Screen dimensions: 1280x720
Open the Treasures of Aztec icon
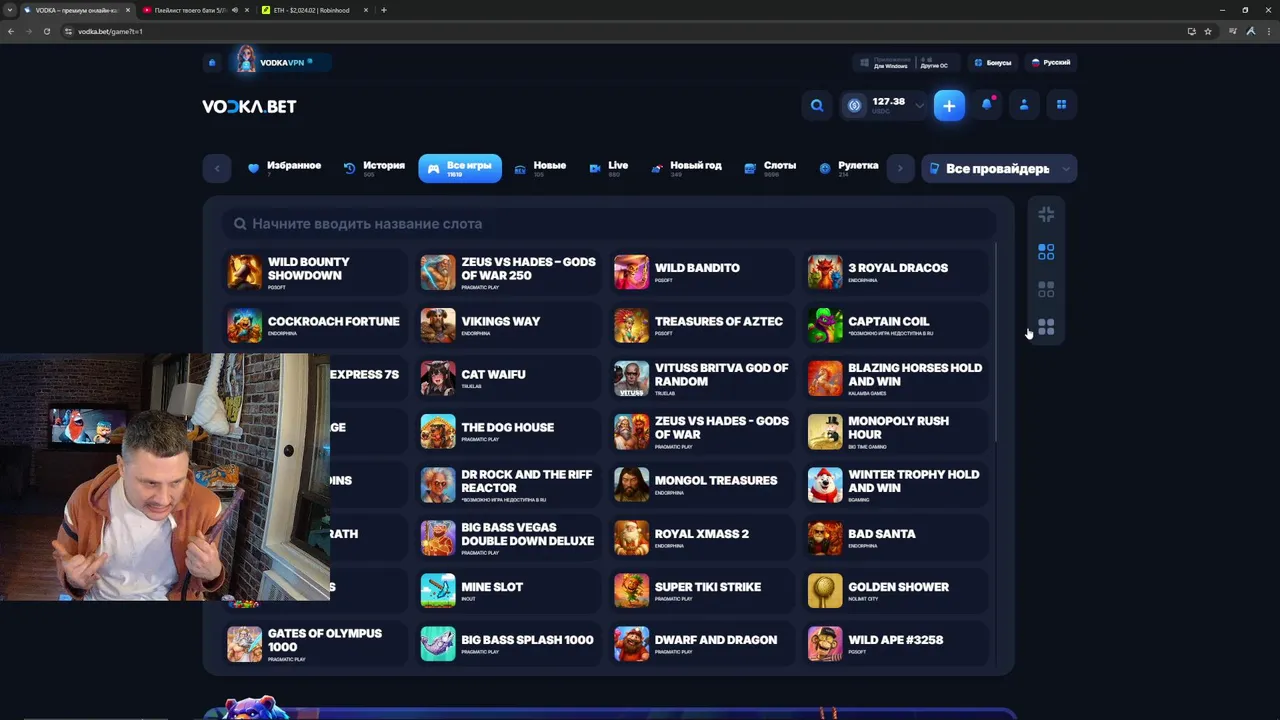tap(631, 325)
